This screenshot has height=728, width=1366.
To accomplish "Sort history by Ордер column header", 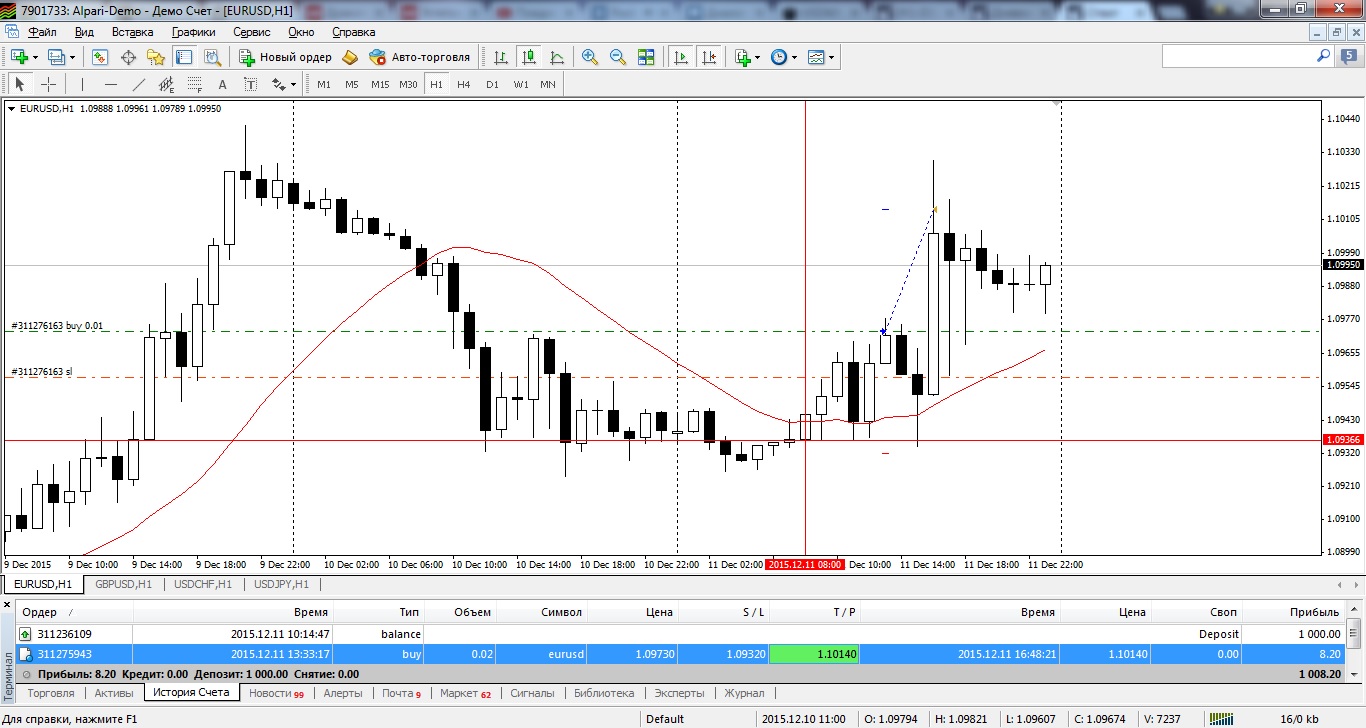I will click(75, 612).
